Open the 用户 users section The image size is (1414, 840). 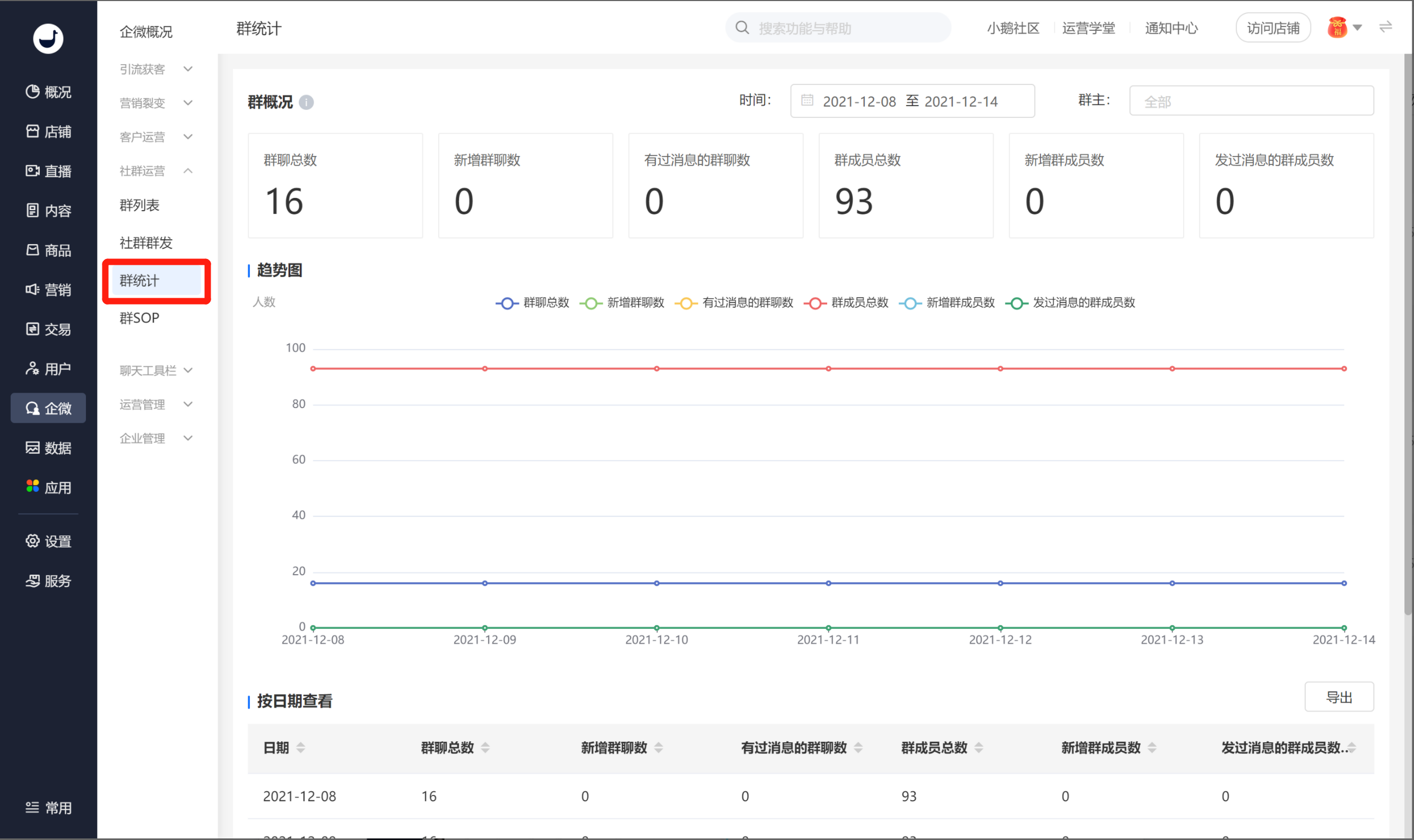point(48,369)
